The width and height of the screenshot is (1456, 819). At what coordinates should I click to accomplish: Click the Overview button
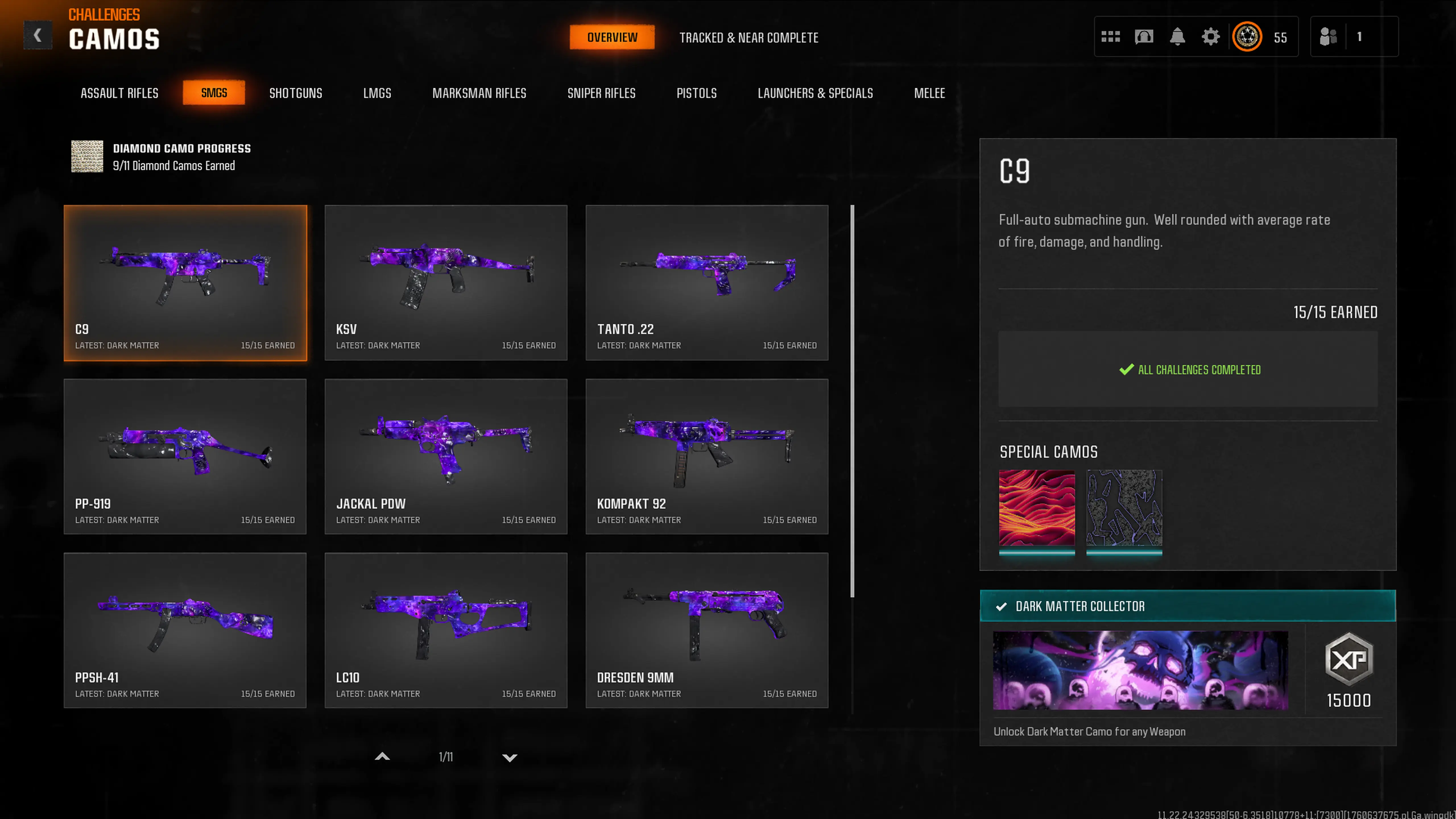point(612,37)
